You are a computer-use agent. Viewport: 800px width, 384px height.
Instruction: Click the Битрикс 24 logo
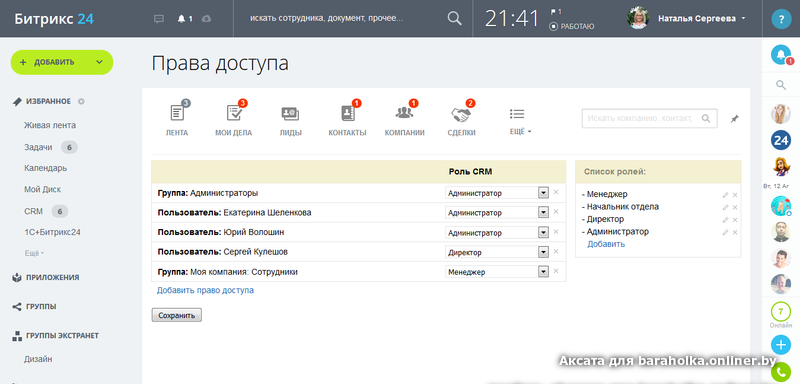tap(54, 19)
